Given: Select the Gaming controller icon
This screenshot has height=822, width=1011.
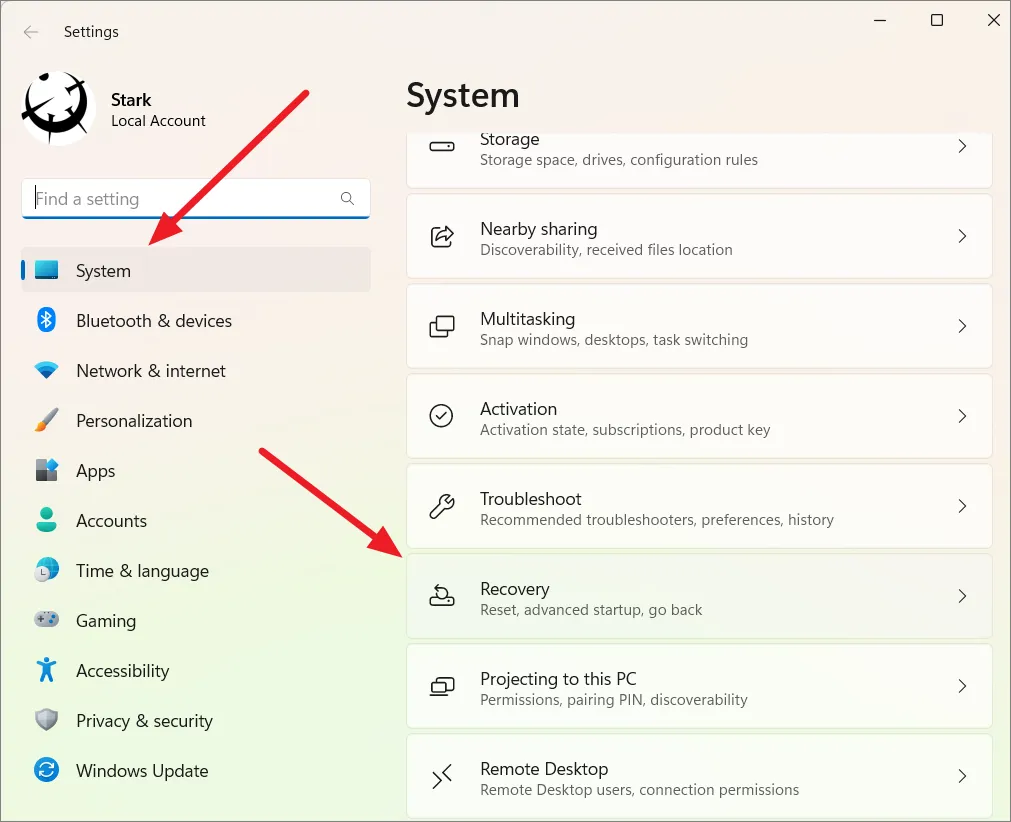Looking at the screenshot, I should [x=46, y=620].
